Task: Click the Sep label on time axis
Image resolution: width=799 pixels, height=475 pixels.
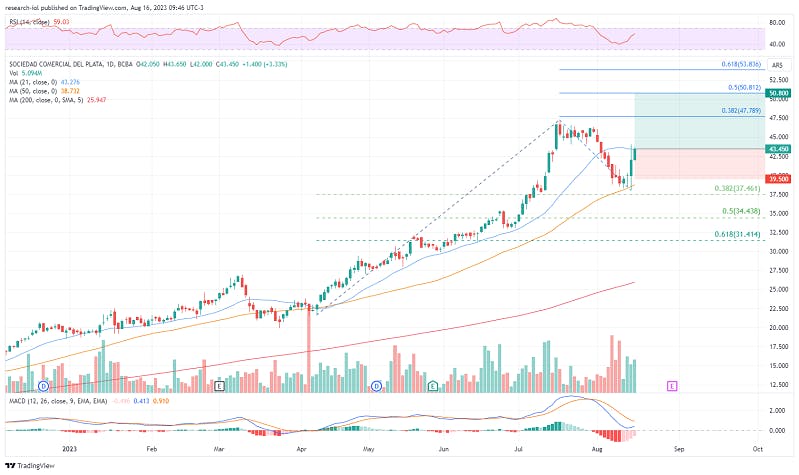Action: (679, 449)
